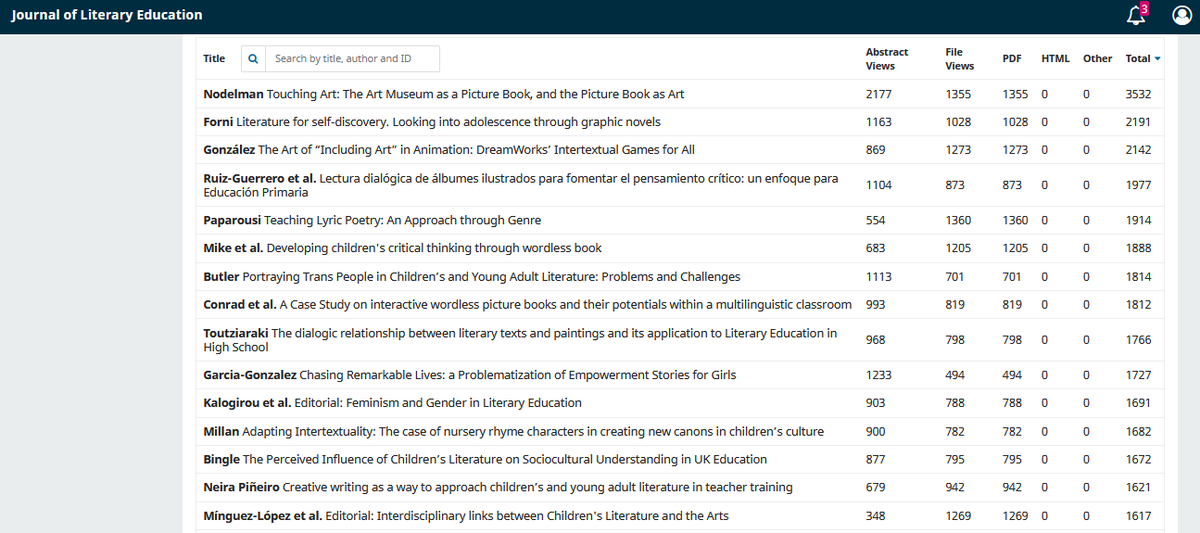The image size is (1200, 533).
Task: Click the Other column header
Action: [1097, 59]
